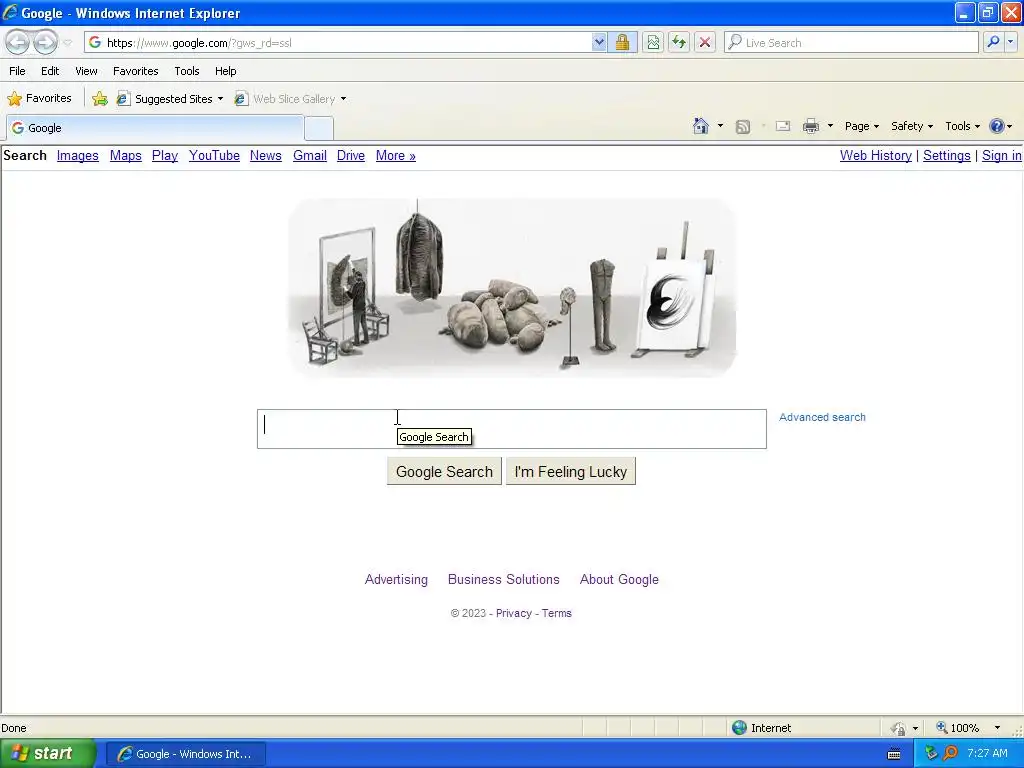Click the Print icon
The height and width of the screenshot is (768, 1024).
pyautogui.click(x=810, y=126)
